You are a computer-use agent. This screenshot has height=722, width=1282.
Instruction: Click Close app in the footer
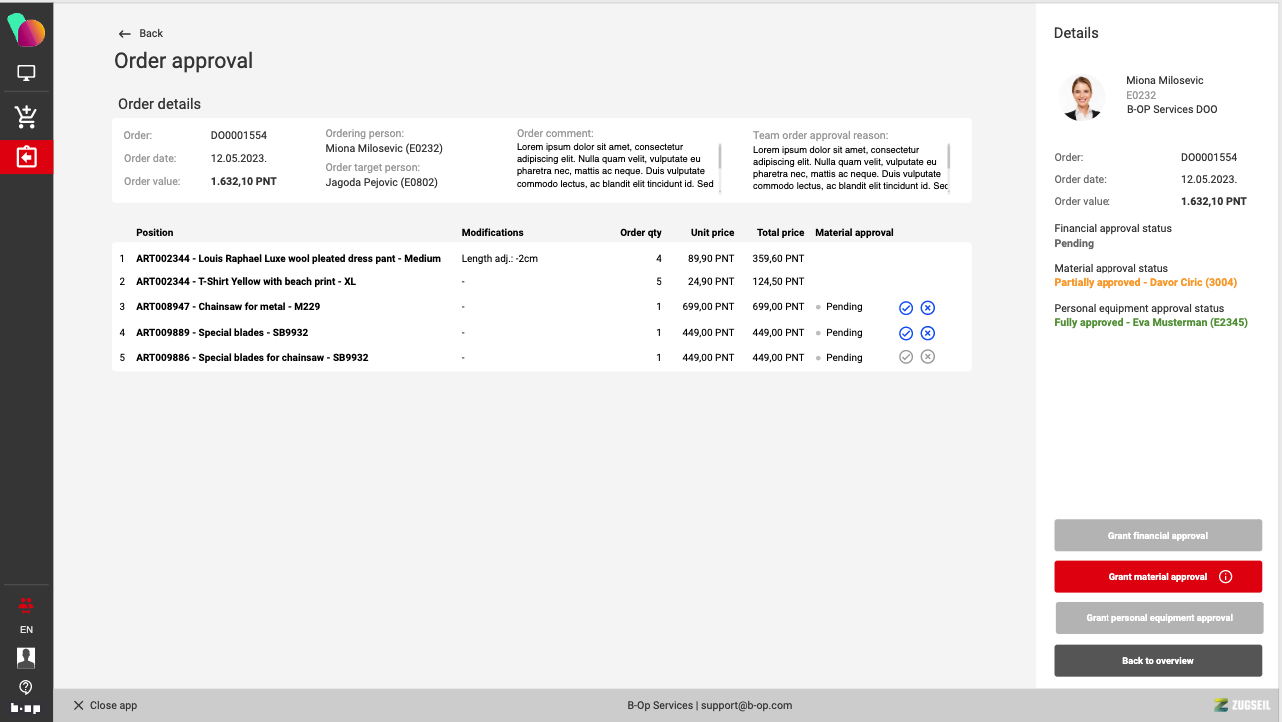pyautogui.click(x=105, y=705)
